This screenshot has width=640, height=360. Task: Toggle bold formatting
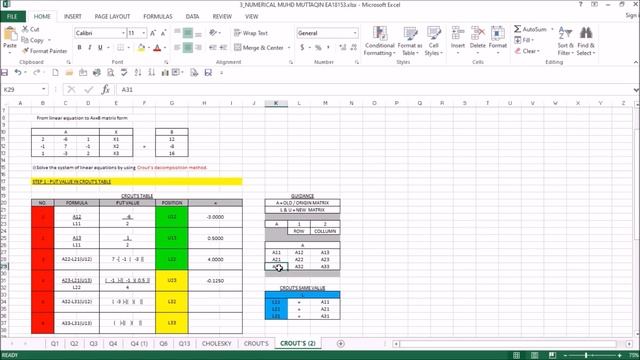pos(79,48)
